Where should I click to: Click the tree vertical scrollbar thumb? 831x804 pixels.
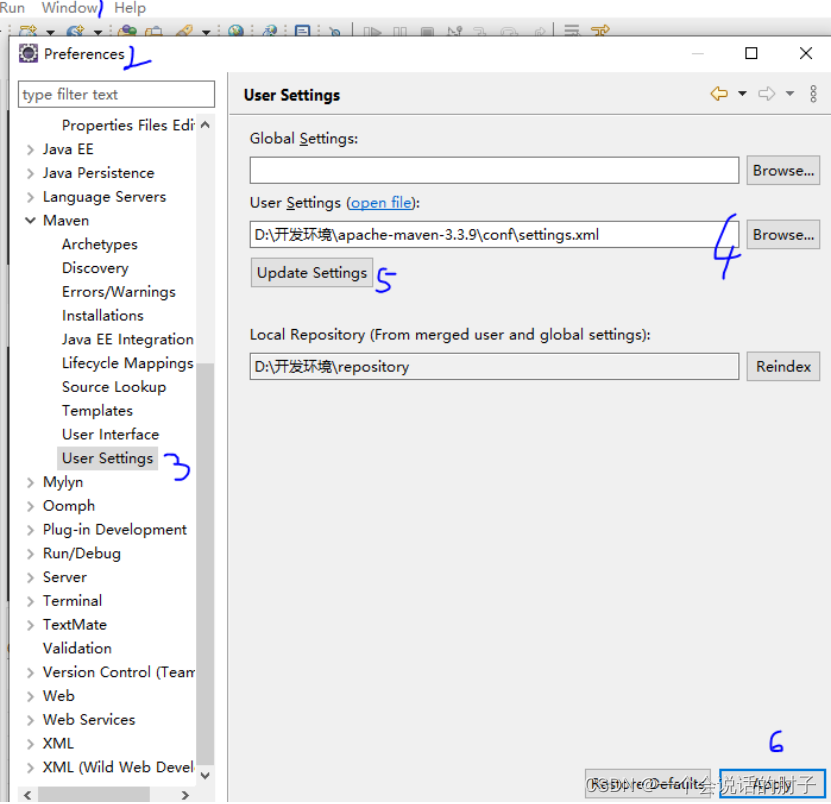tap(206, 563)
